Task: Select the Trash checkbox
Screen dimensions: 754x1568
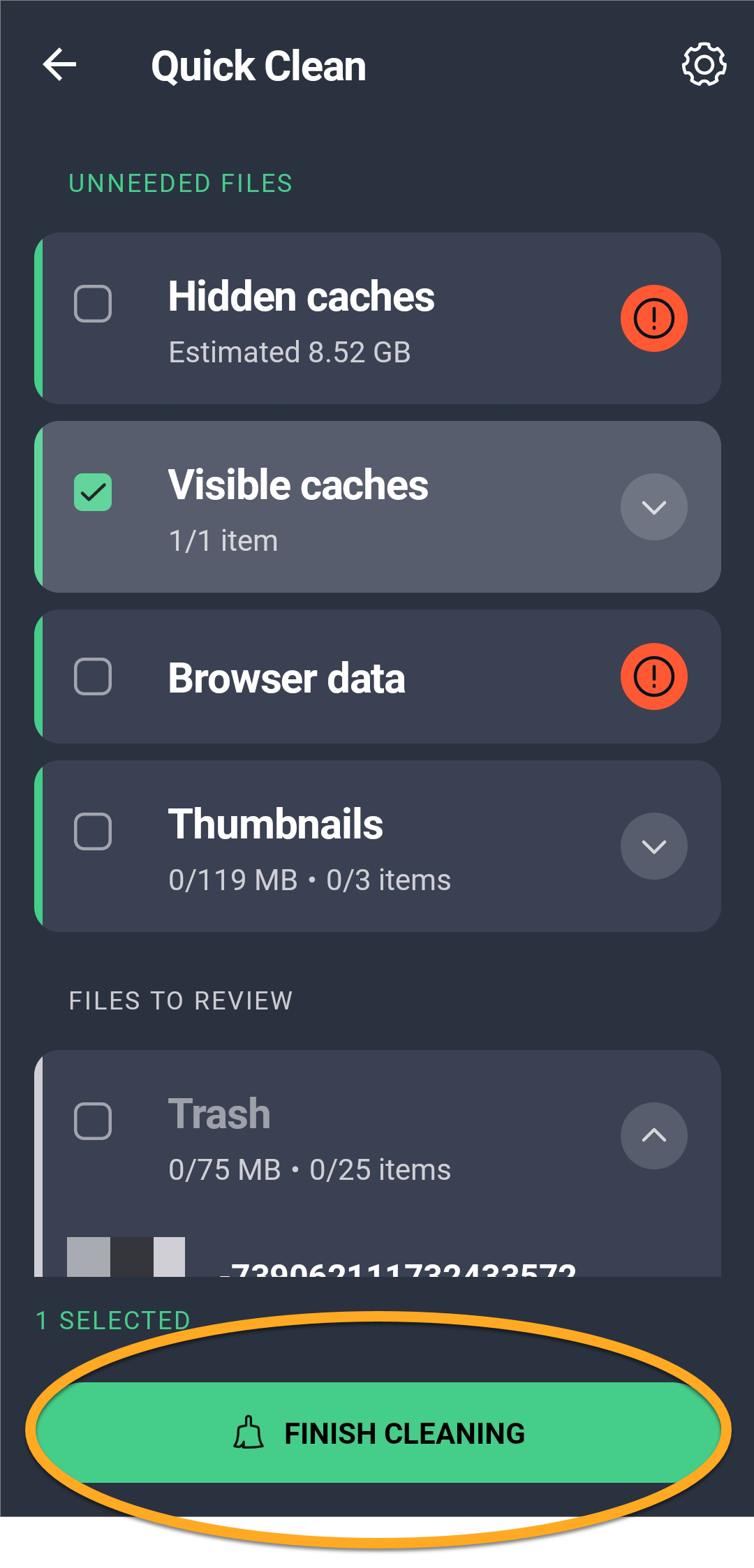Action: pos(93,1121)
